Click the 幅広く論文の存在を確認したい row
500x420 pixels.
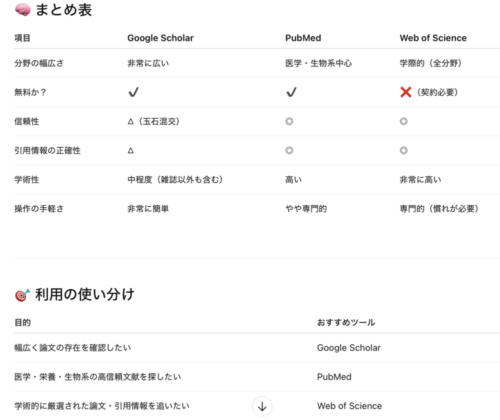tap(257, 348)
